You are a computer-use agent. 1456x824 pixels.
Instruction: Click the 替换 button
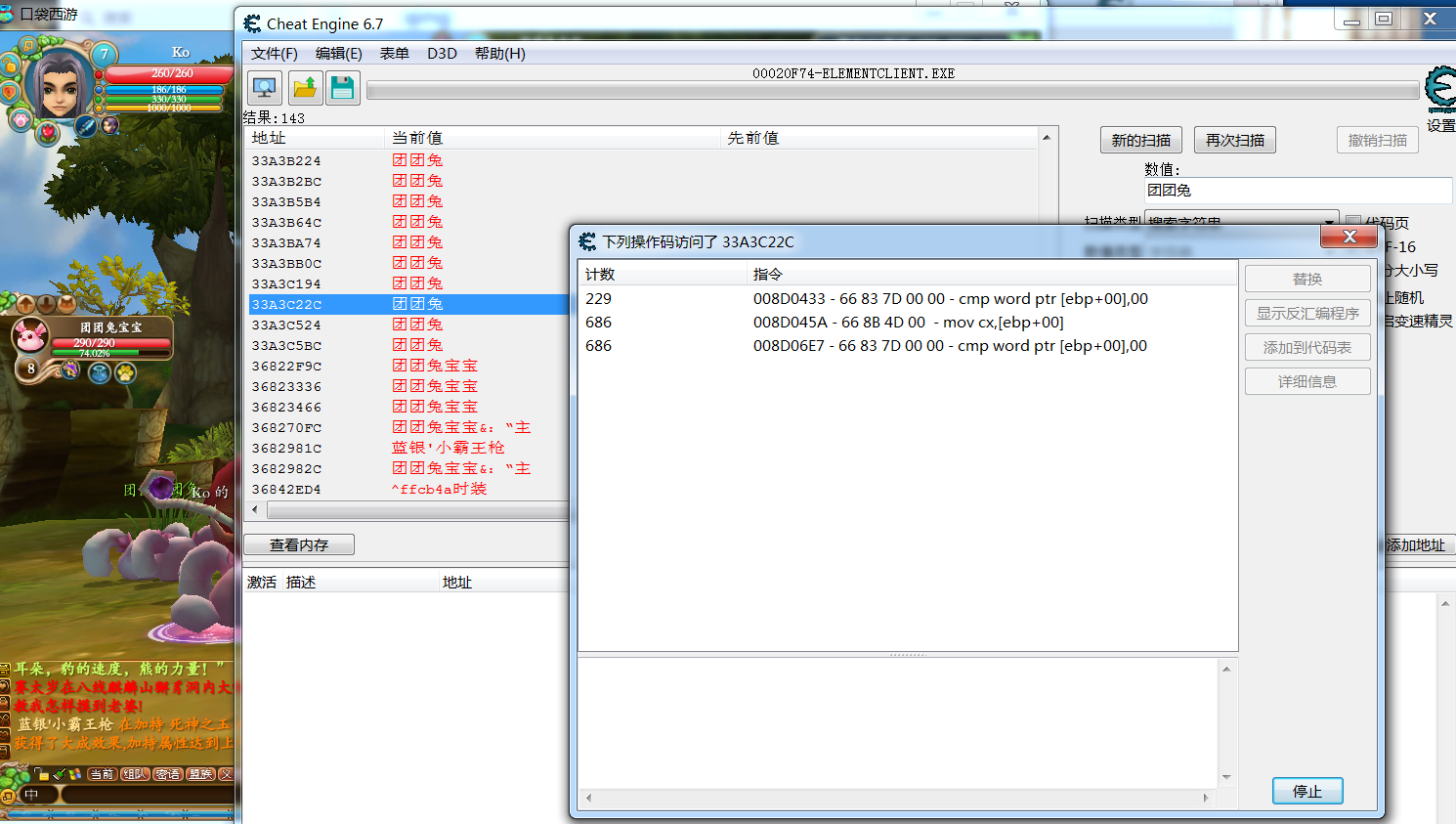point(1307,279)
